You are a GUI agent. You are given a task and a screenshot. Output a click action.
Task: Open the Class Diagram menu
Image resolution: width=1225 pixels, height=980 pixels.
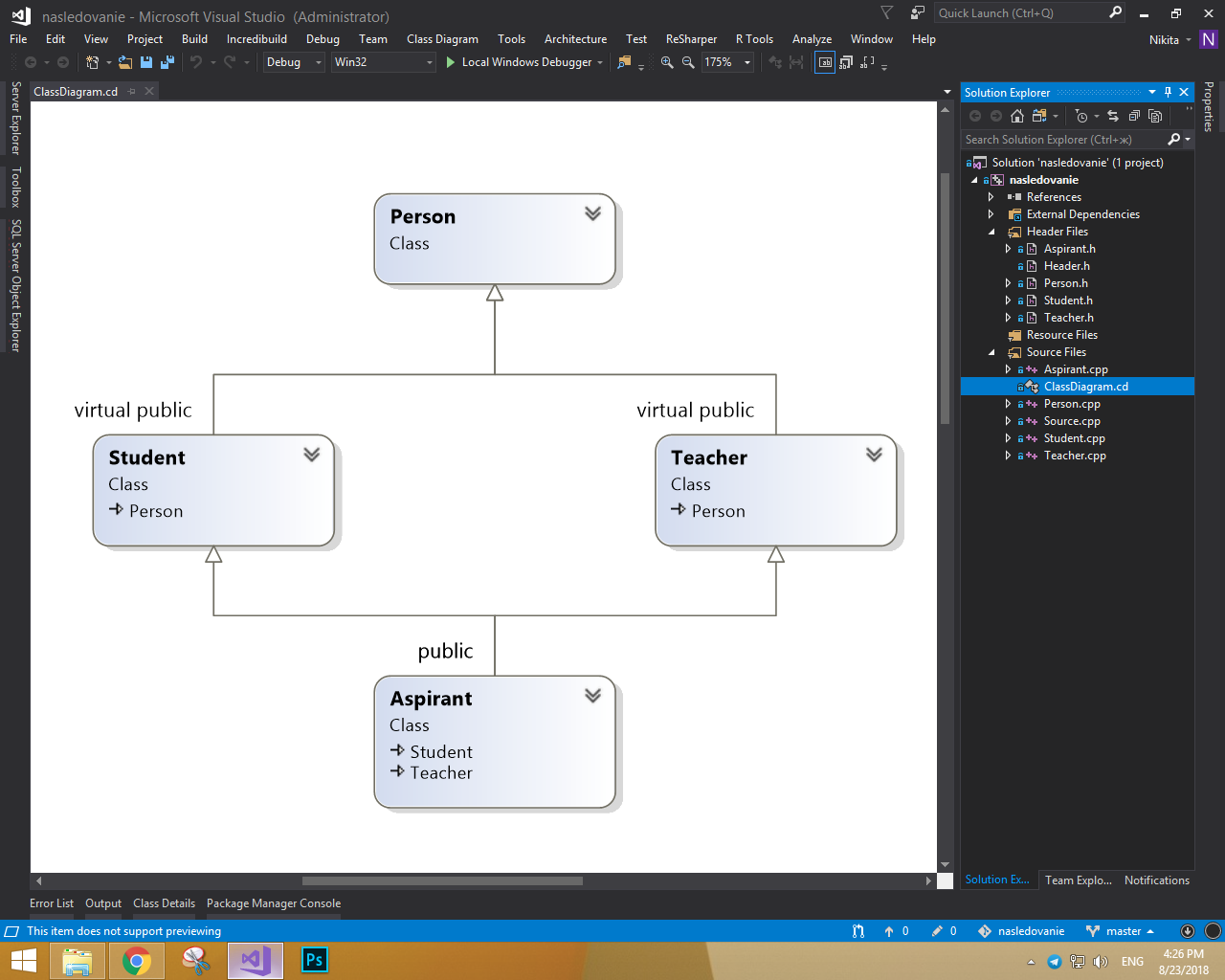pyautogui.click(x=442, y=39)
